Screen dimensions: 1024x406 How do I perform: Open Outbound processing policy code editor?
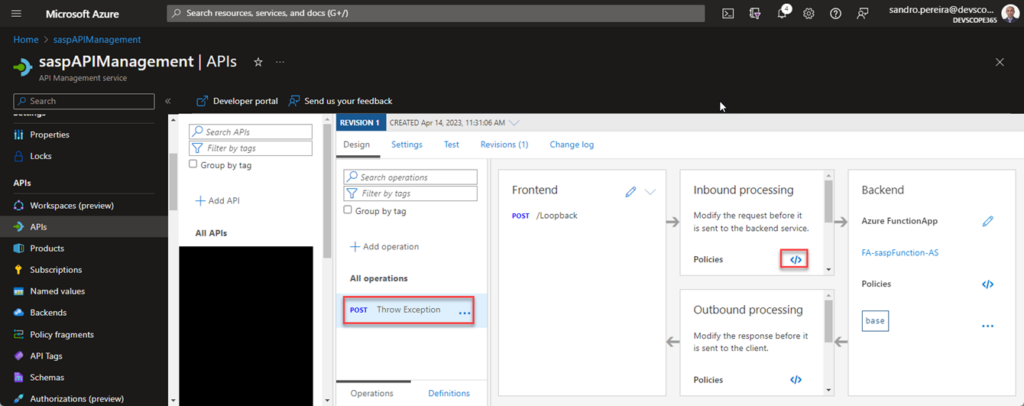coord(795,380)
